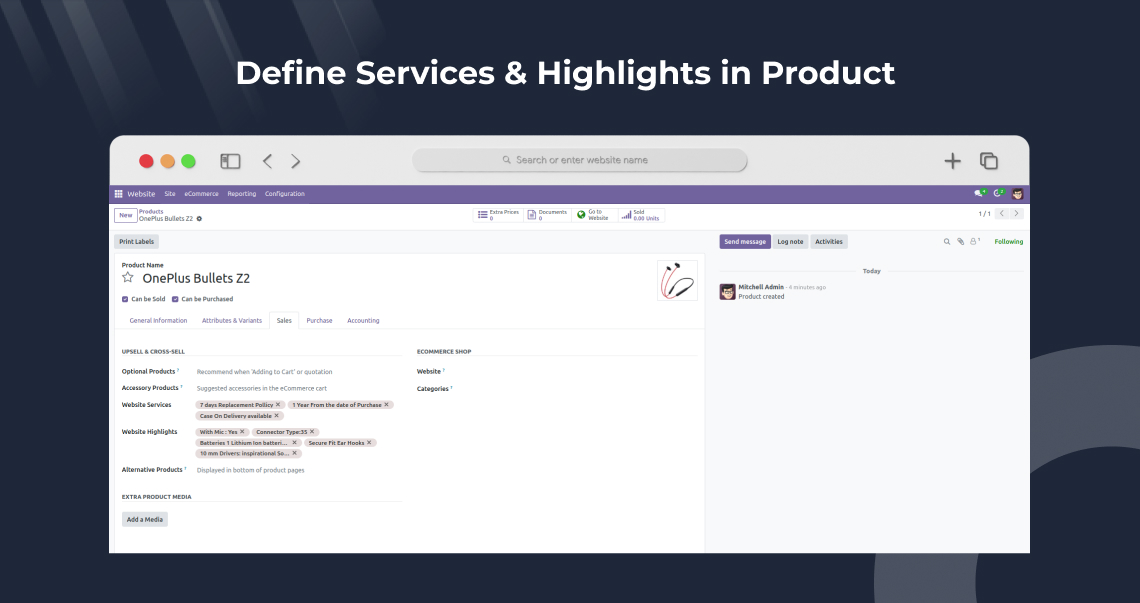Click the earphones product image thumbnail
This screenshot has width=1140, height=603.
[677, 280]
